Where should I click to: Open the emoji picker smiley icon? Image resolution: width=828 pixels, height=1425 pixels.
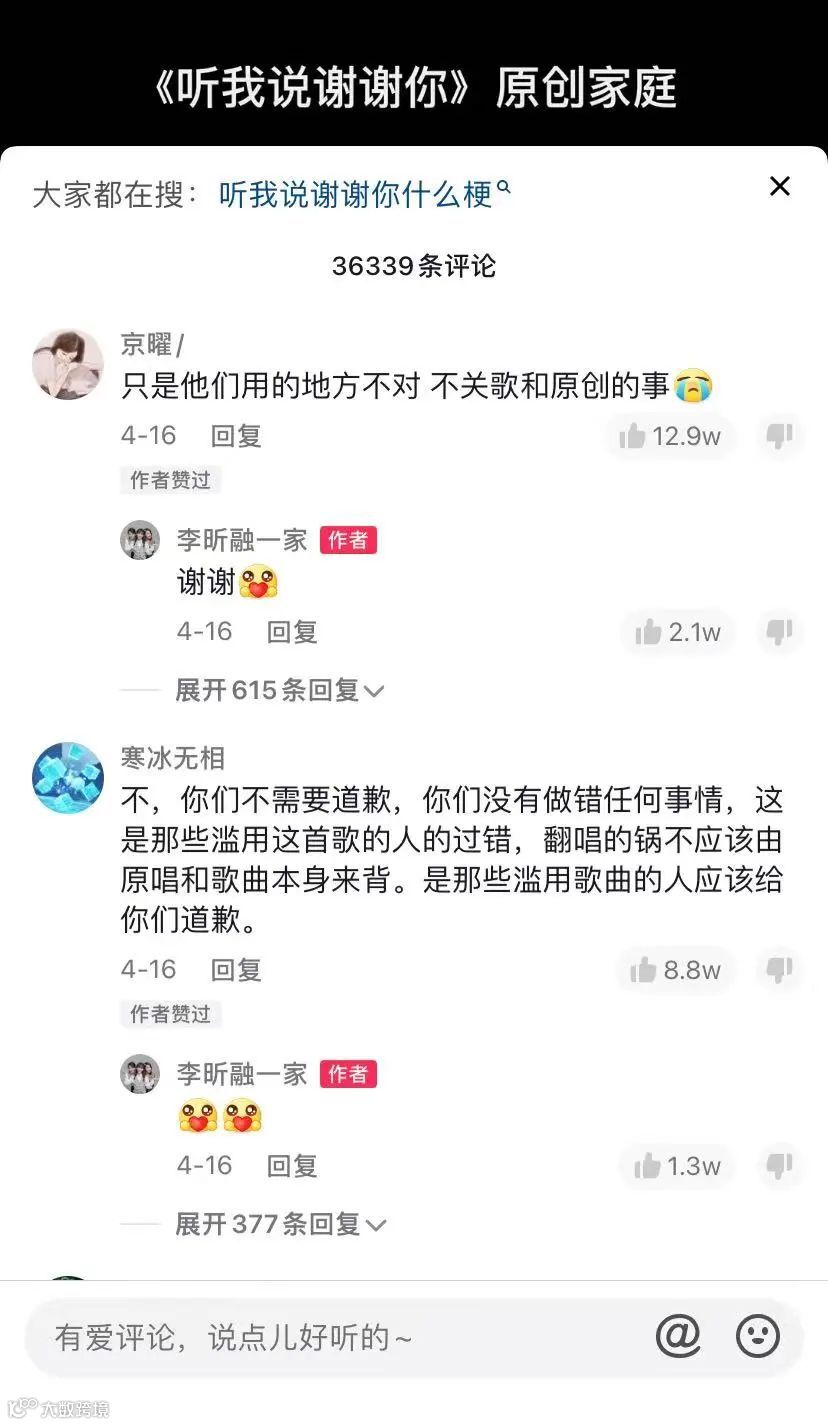(757, 1336)
